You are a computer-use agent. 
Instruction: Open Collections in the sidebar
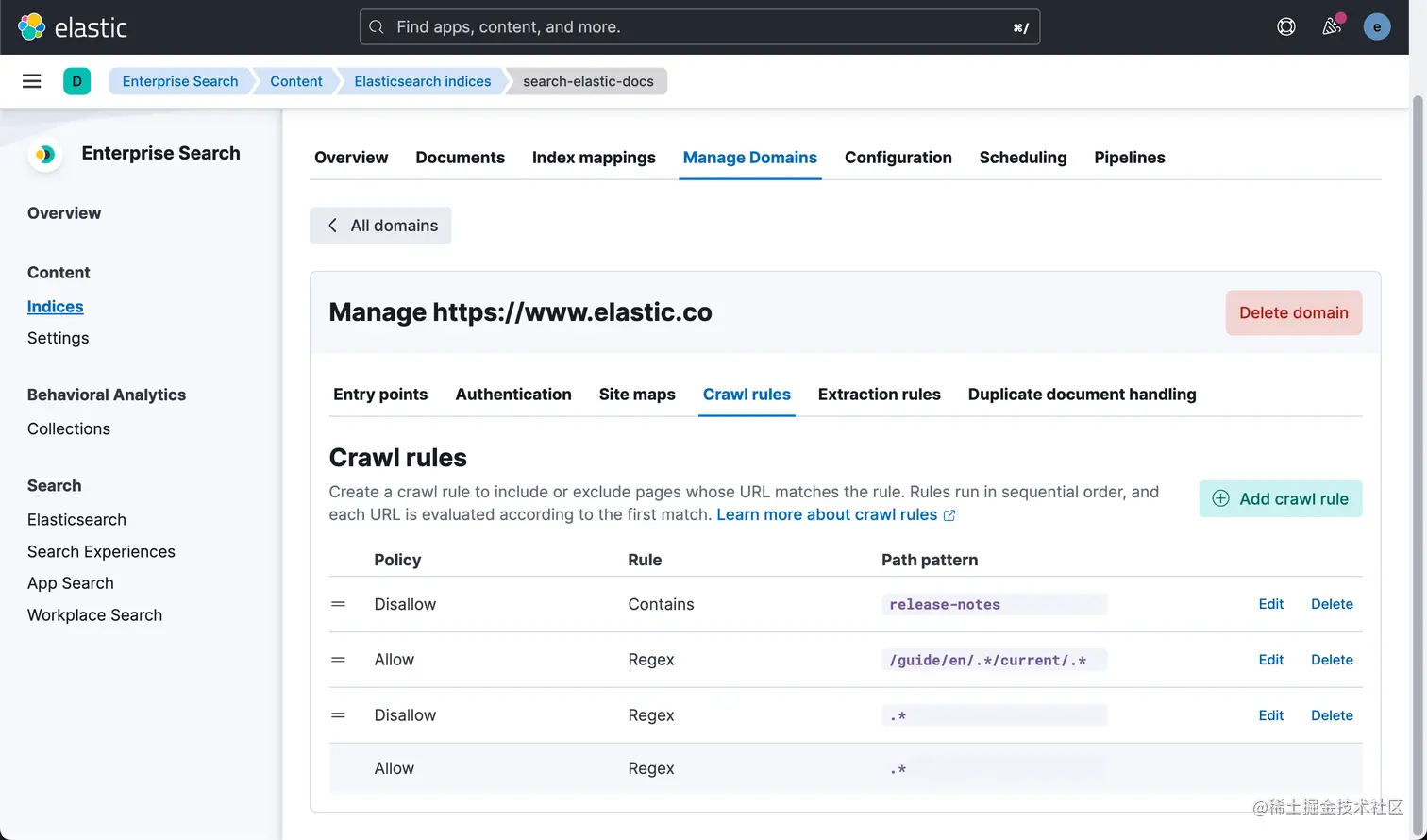[69, 428]
